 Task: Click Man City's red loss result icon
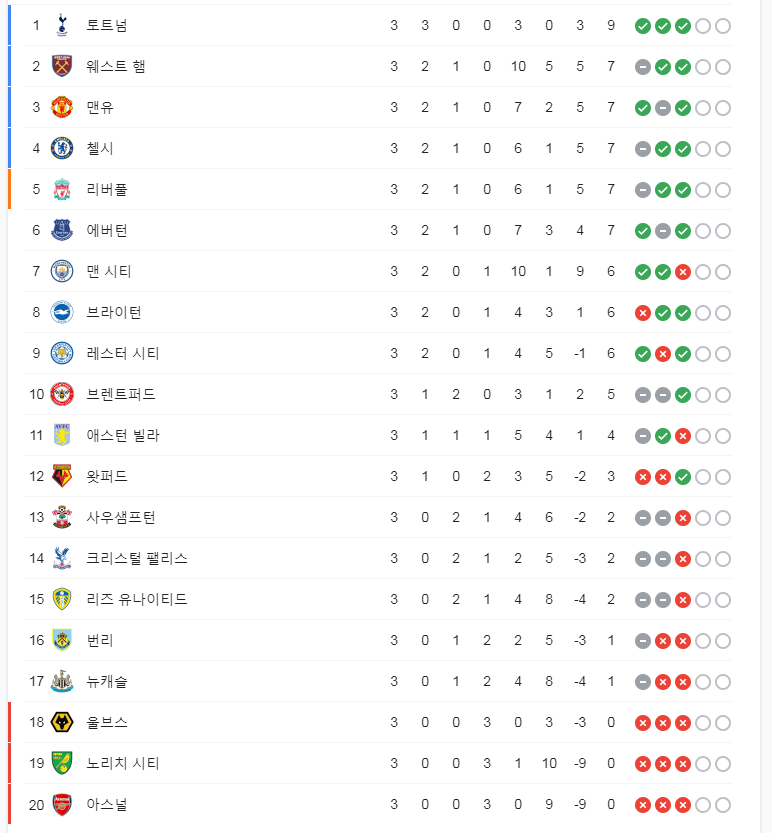683,271
